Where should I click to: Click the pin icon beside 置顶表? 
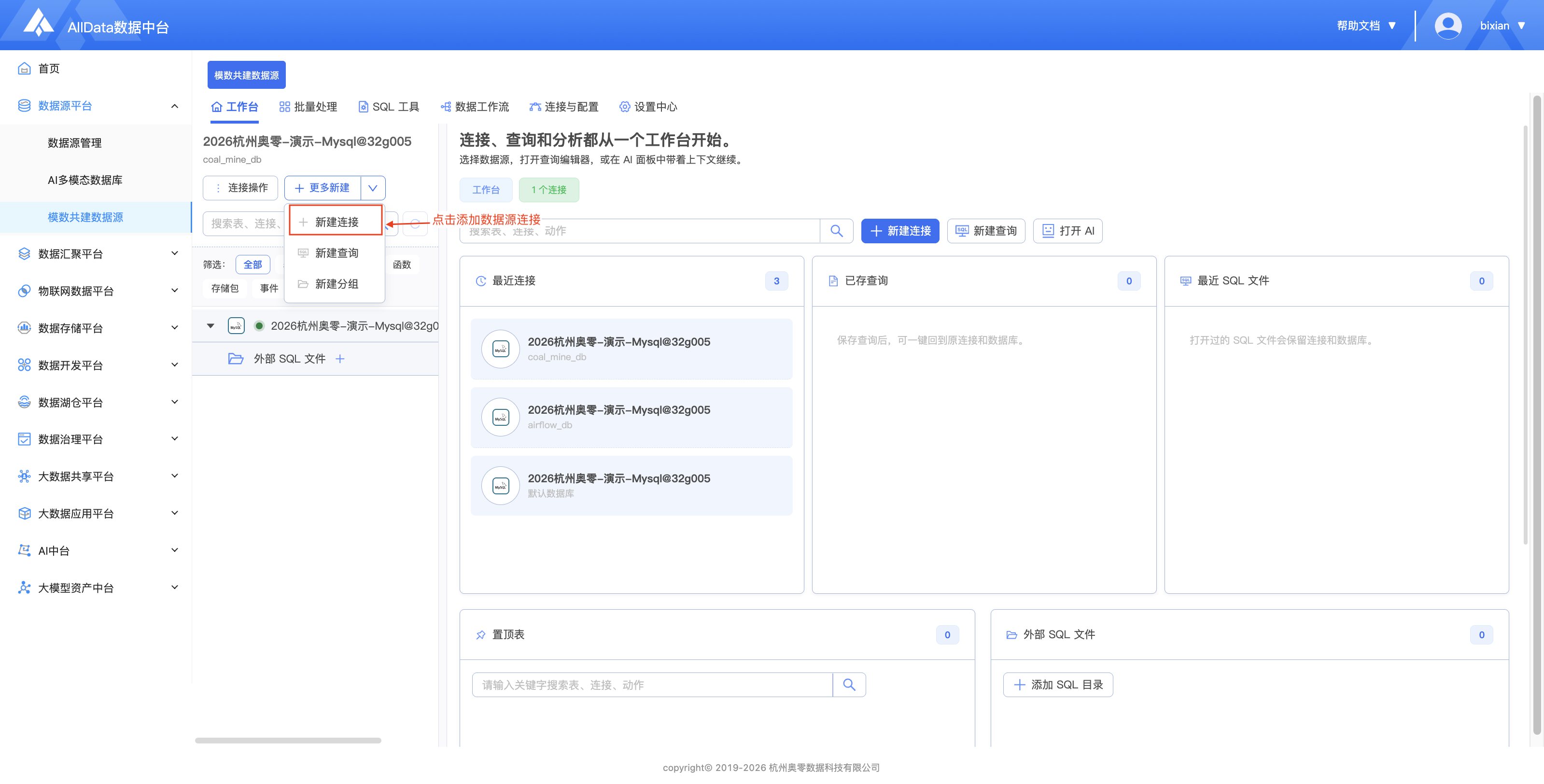click(x=481, y=635)
